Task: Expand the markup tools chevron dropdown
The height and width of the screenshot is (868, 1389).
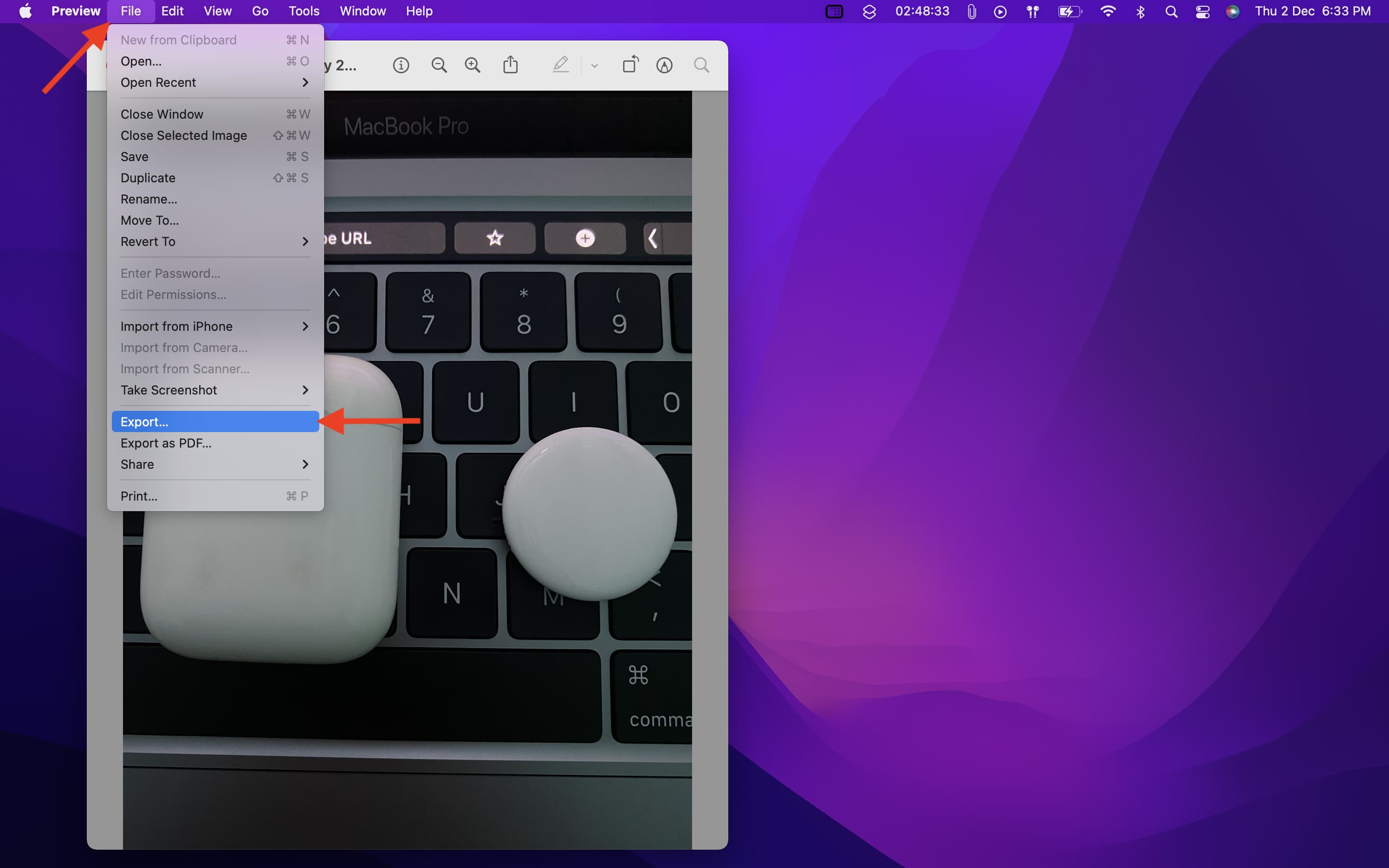Action: click(595, 65)
